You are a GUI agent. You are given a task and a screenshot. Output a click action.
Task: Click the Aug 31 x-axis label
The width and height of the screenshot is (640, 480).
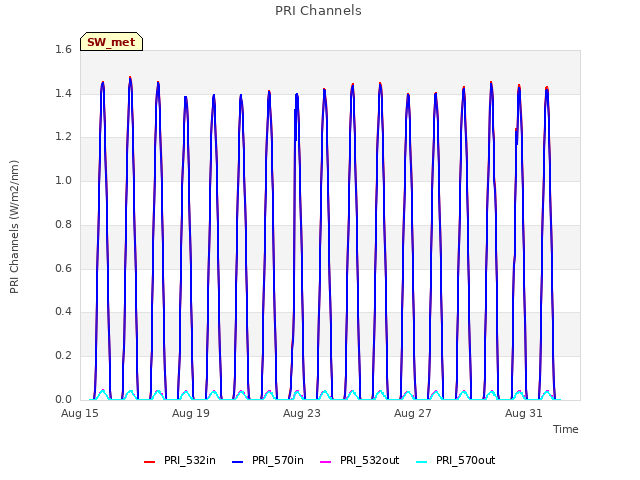point(524,413)
